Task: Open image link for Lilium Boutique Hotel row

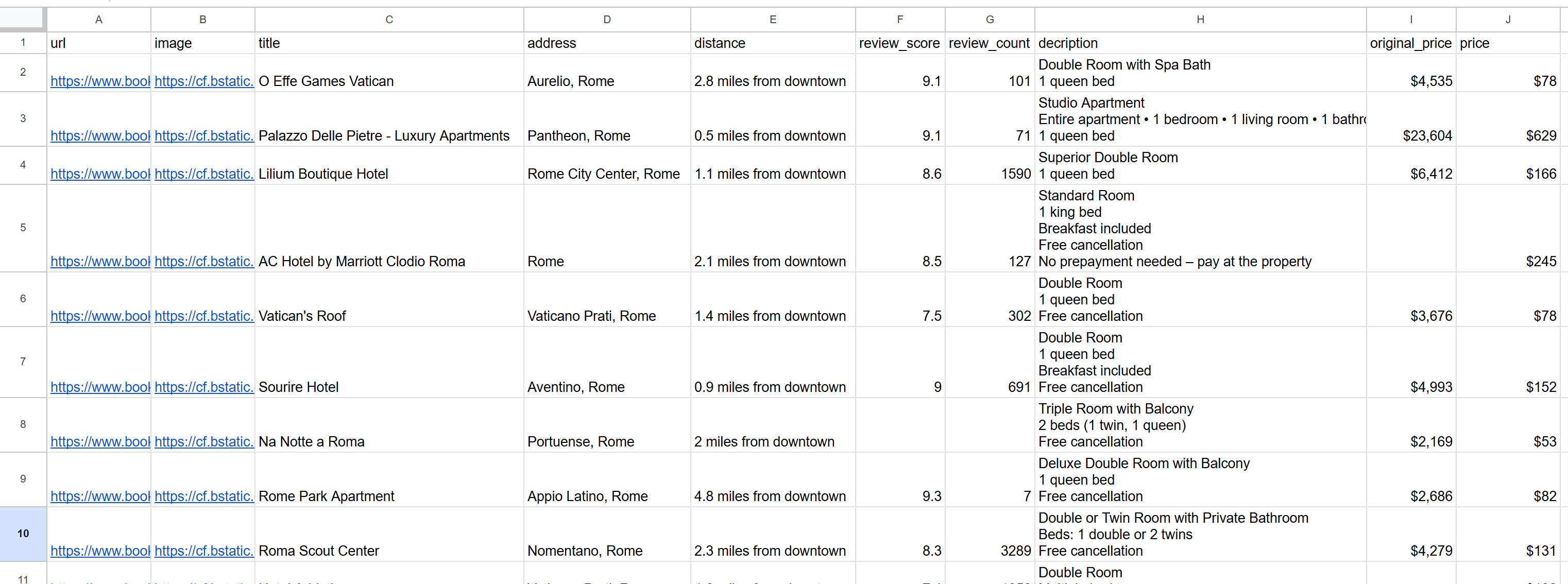Action: point(203,174)
